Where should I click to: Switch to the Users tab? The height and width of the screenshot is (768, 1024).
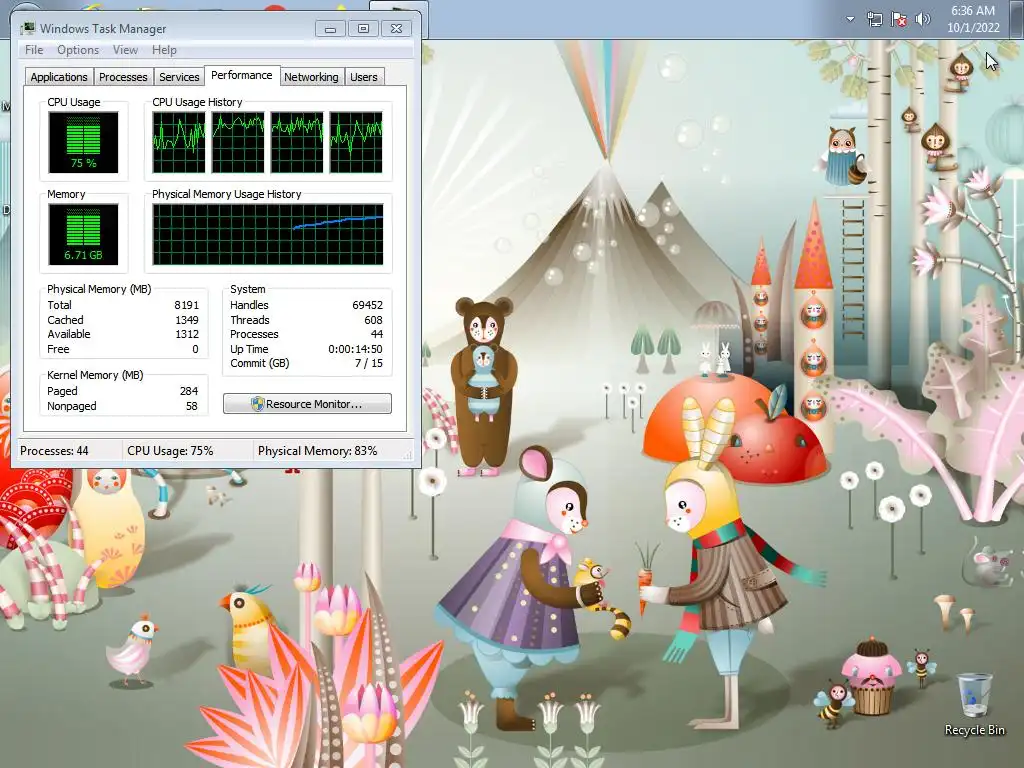click(364, 77)
